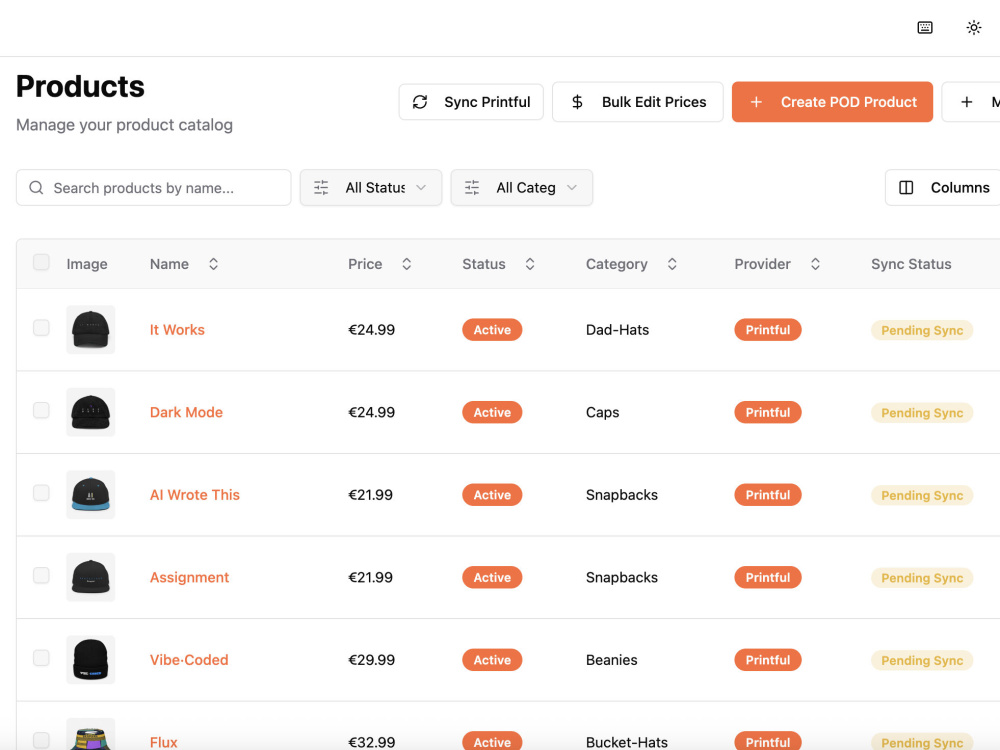Check the select-all header checkbox

coord(41,262)
